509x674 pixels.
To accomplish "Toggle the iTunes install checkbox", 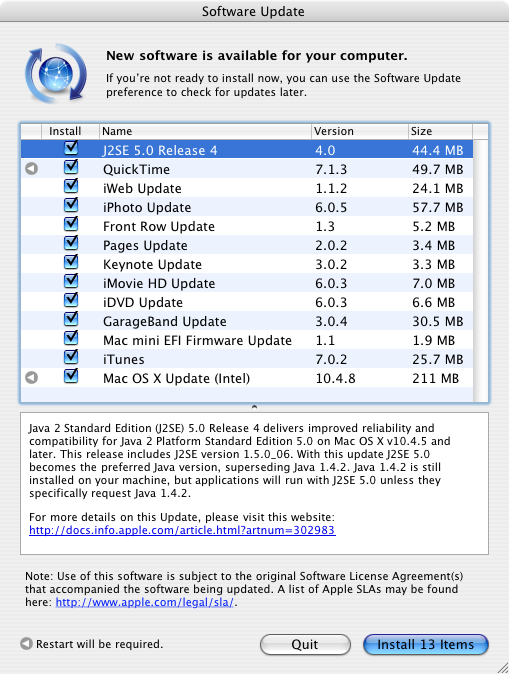I will click(71, 357).
